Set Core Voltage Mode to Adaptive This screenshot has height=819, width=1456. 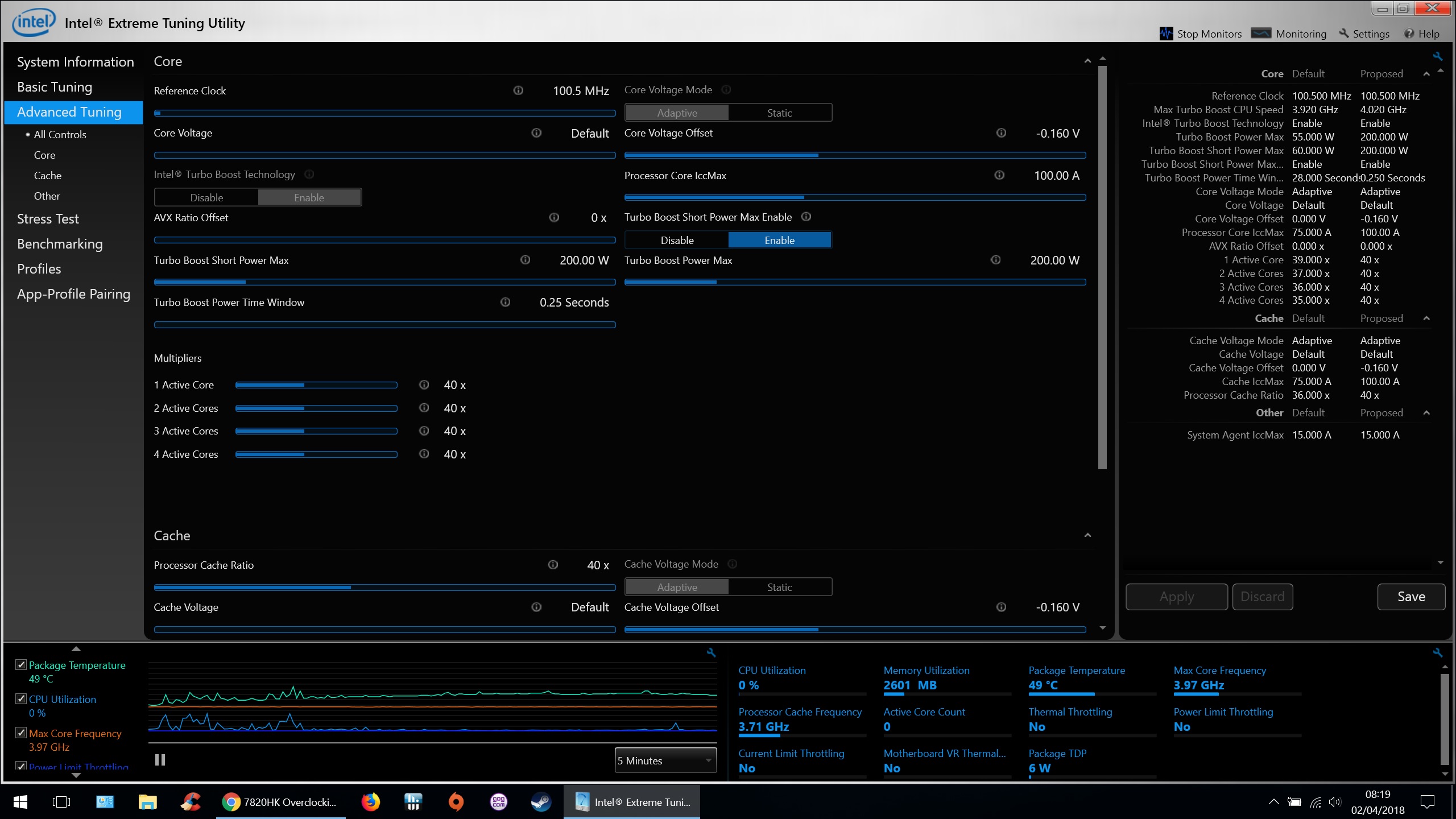tap(677, 113)
